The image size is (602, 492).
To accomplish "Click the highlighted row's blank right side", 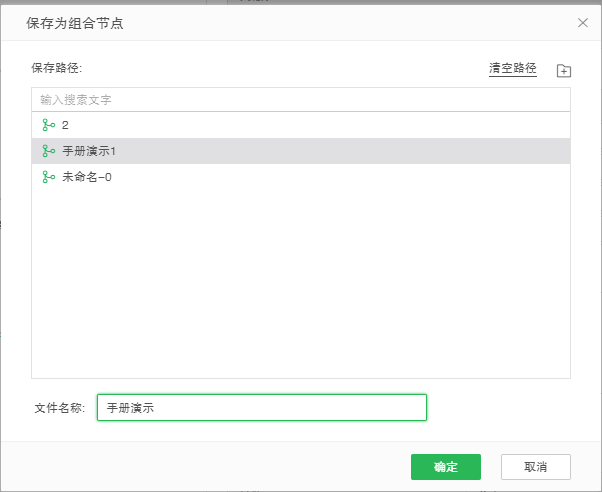I will 400,151.
